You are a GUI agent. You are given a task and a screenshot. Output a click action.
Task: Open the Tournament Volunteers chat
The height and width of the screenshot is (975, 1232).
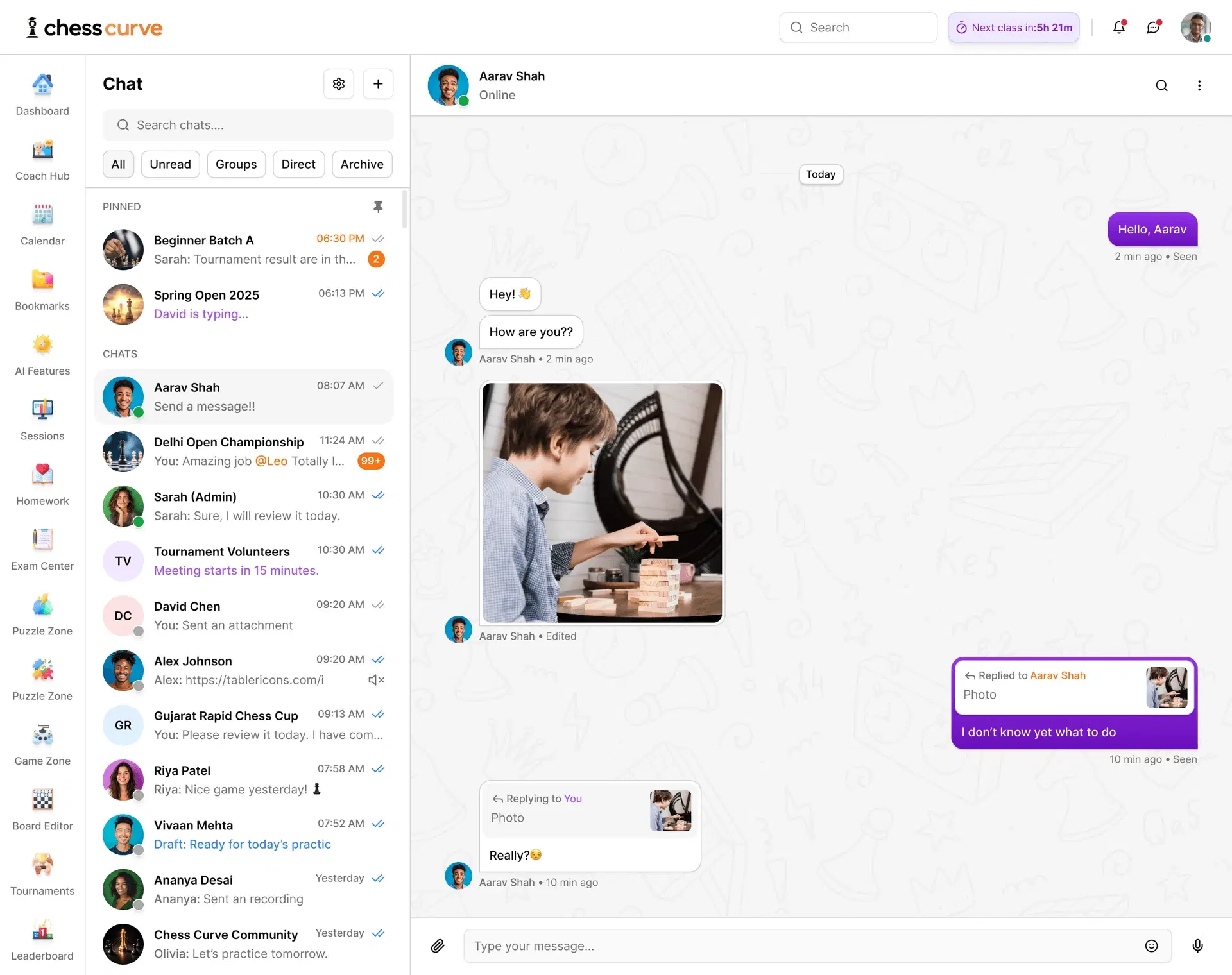click(244, 561)
